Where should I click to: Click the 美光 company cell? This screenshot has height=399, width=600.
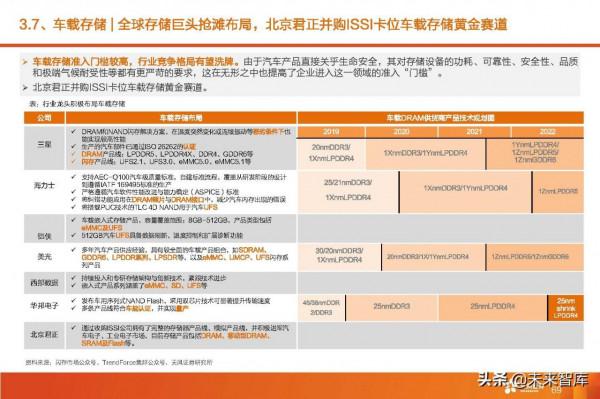44,256
